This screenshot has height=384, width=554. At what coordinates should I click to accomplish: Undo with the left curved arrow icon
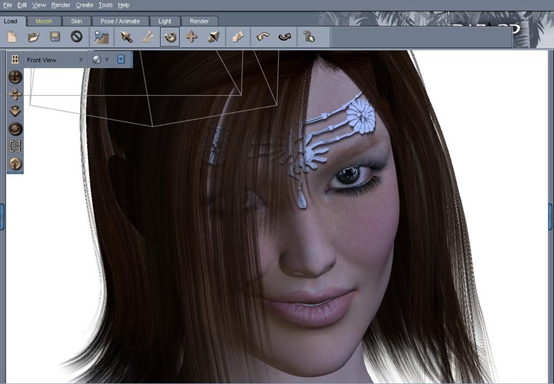click(263, 37)
